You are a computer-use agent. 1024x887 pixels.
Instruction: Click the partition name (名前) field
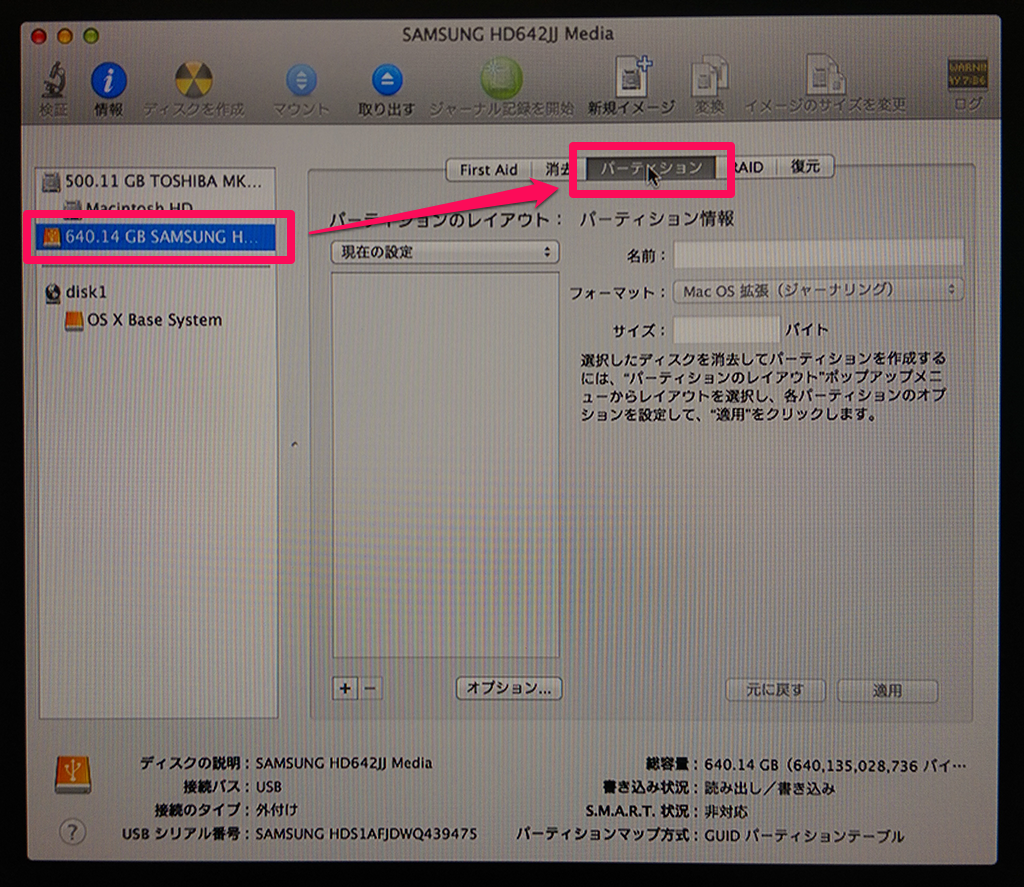[818, 253]
